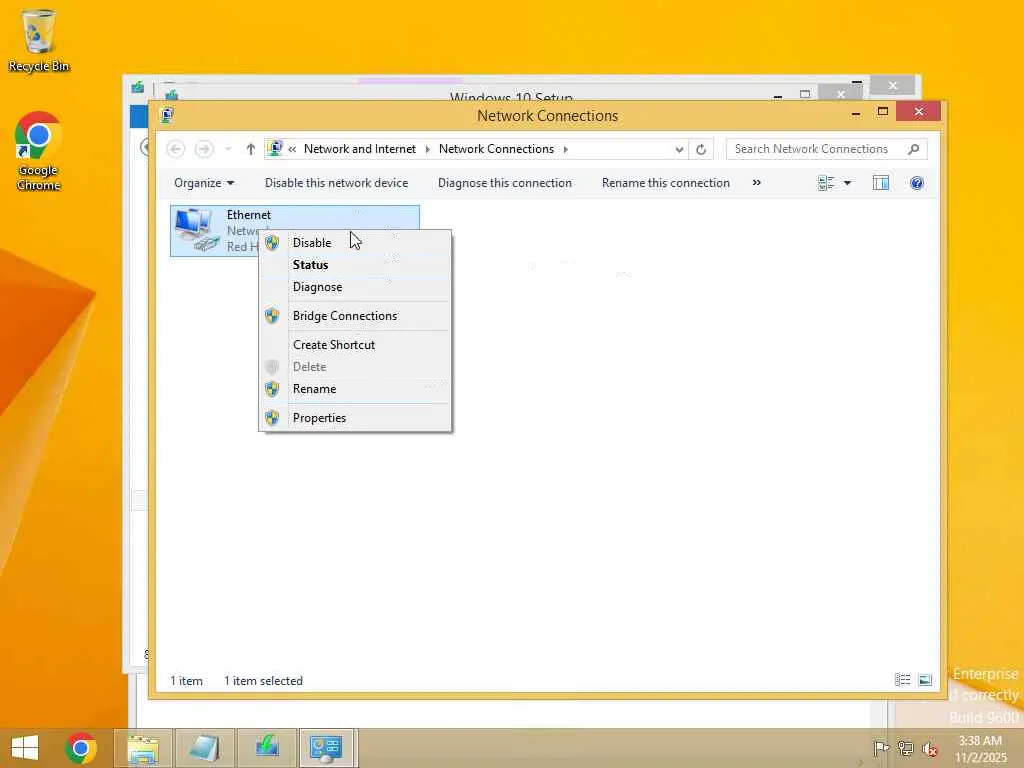Click the Search Network Connections field

(826, 149)
